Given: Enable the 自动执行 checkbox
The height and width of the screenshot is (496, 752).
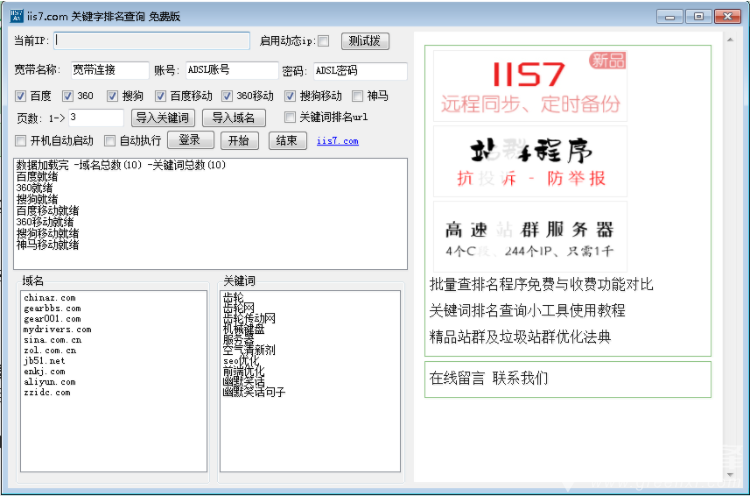Looking at the screenshot, I should coord(110,141).
